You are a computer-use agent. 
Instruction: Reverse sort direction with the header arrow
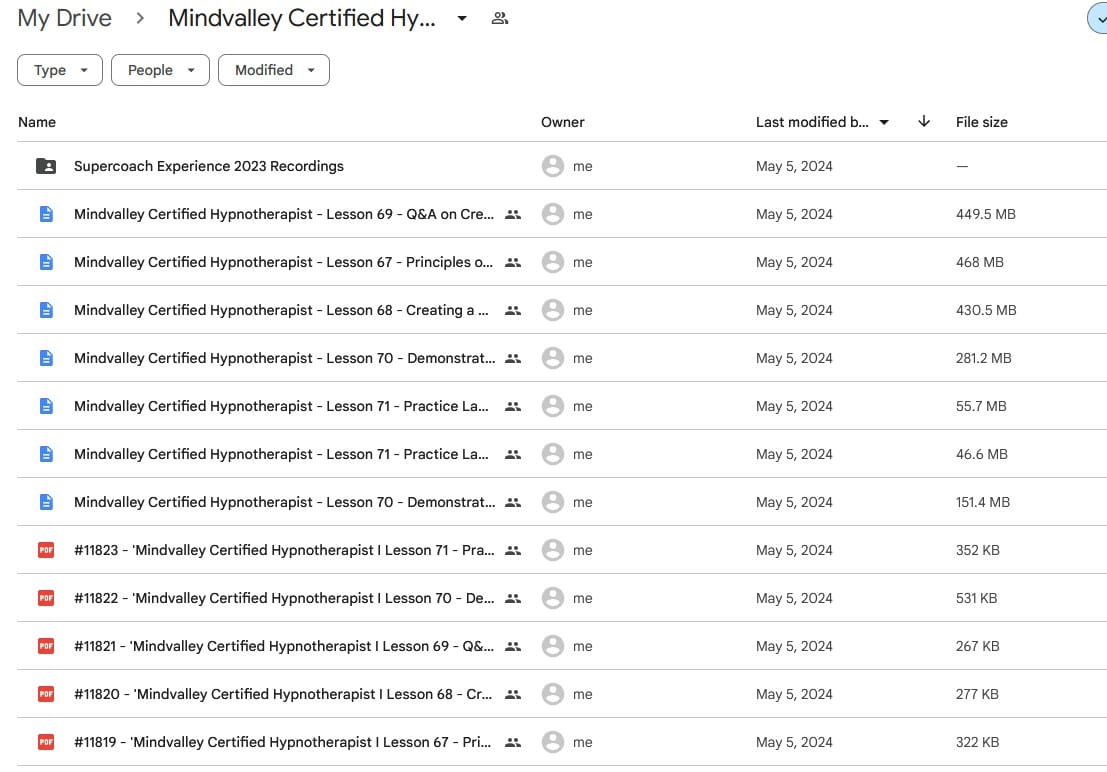pyautogui.click(x=924, y=122)
